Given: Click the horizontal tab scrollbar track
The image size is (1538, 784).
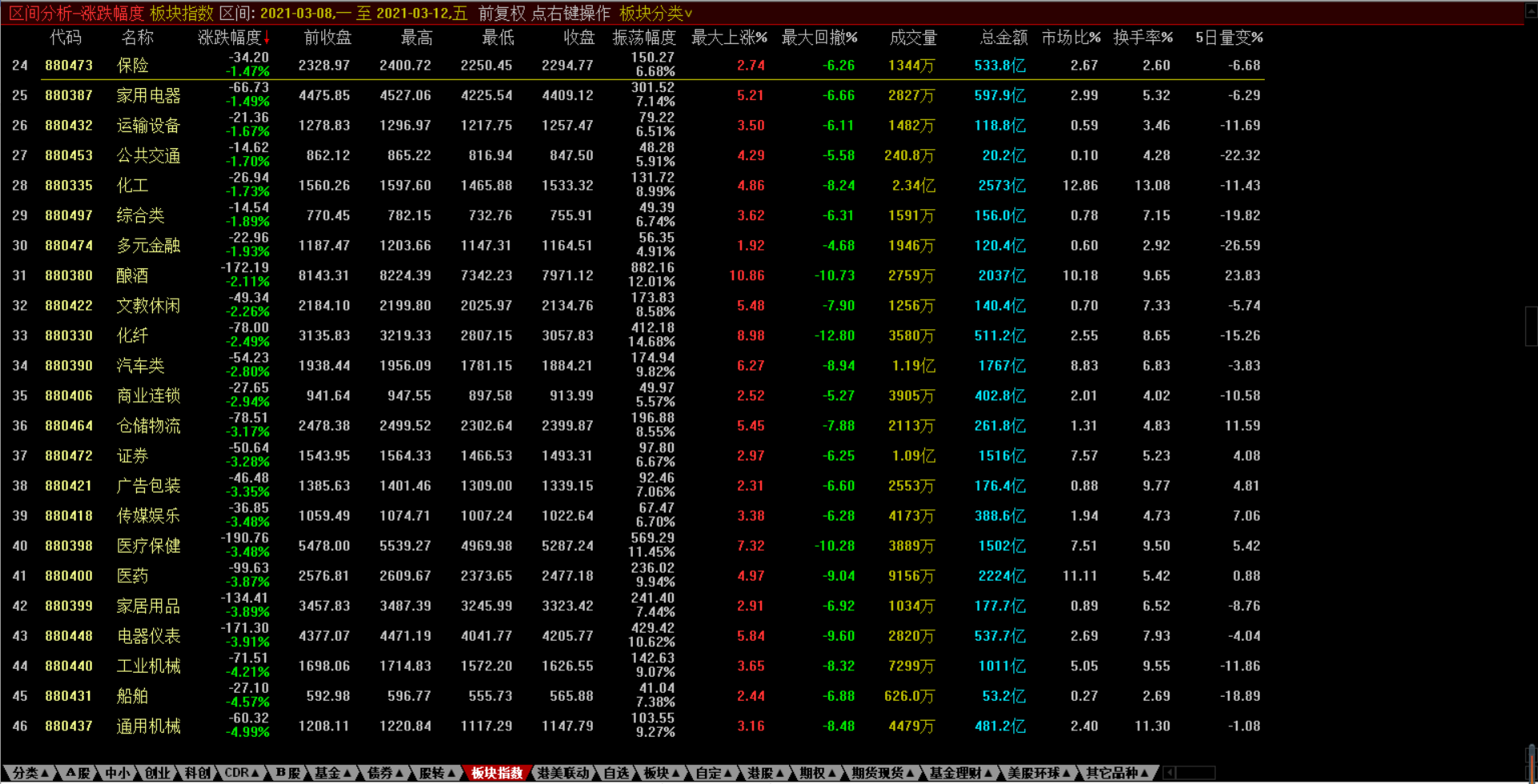Looking at the screenshot, I should click(x=1198, y=773).
